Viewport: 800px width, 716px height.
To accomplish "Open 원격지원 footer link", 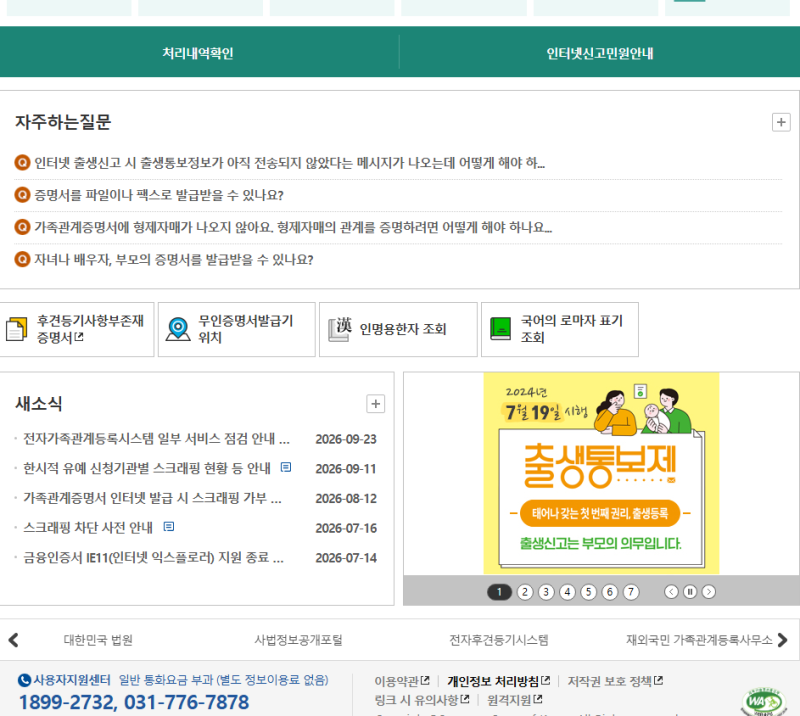I will (515, 700).
